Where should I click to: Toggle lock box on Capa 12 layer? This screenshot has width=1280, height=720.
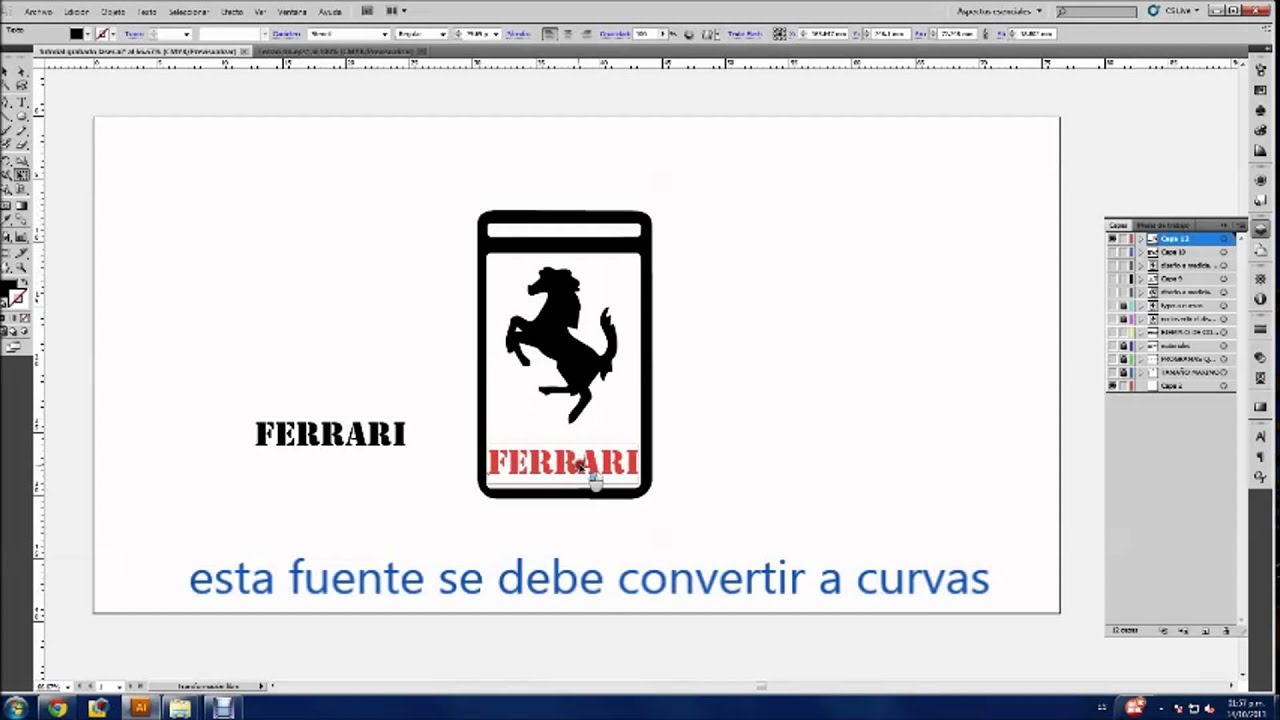click(x=1124, y=239)
